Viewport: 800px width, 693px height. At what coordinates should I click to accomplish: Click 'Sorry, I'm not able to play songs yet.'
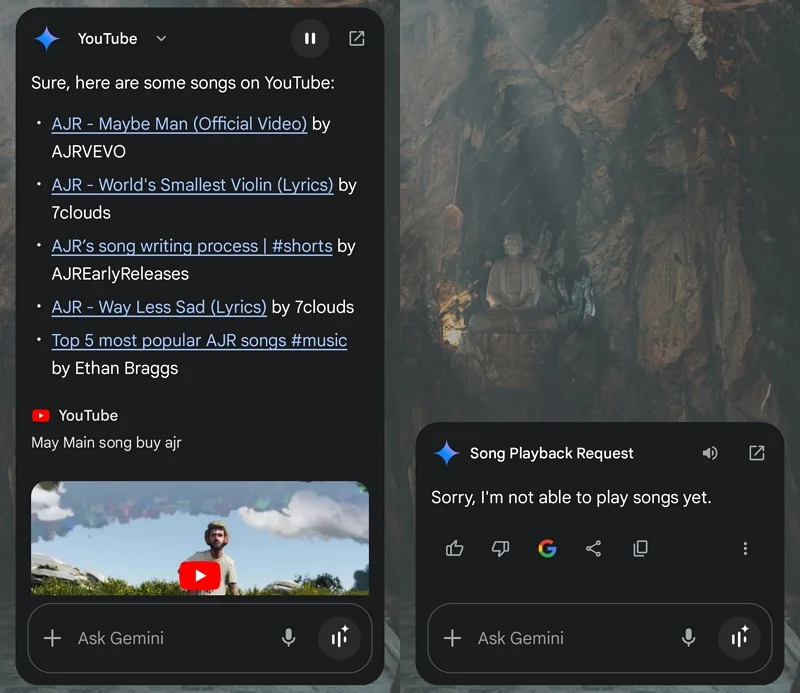tap(571, 497)
